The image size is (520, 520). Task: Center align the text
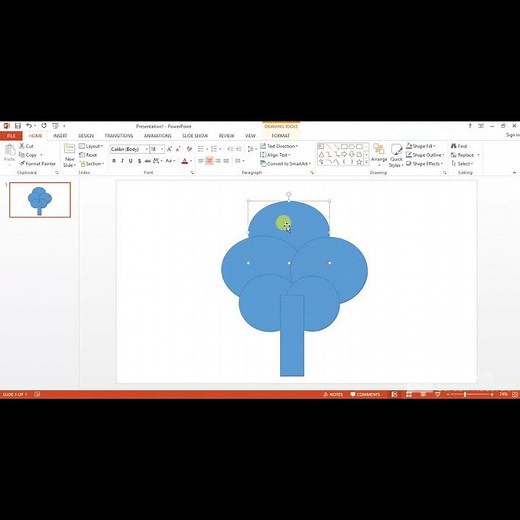[209, 161]
